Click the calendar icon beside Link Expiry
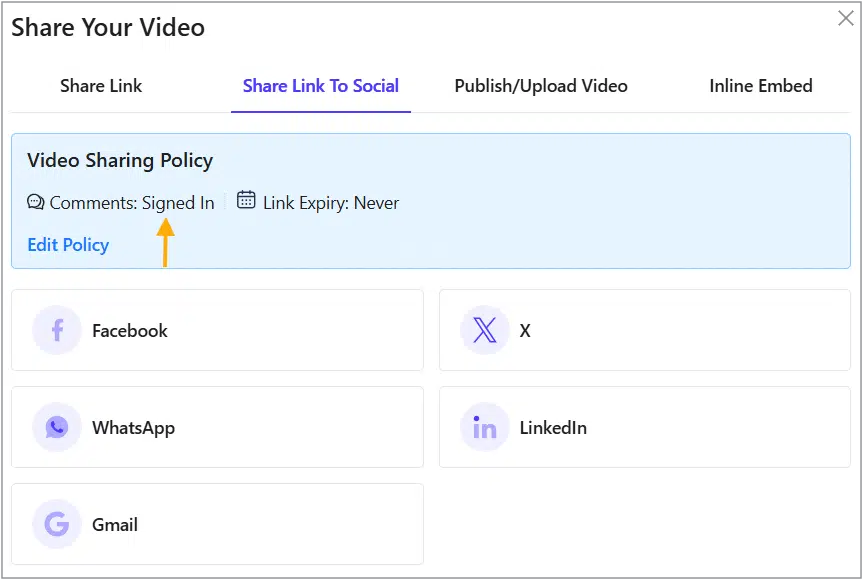 (246, 201)
